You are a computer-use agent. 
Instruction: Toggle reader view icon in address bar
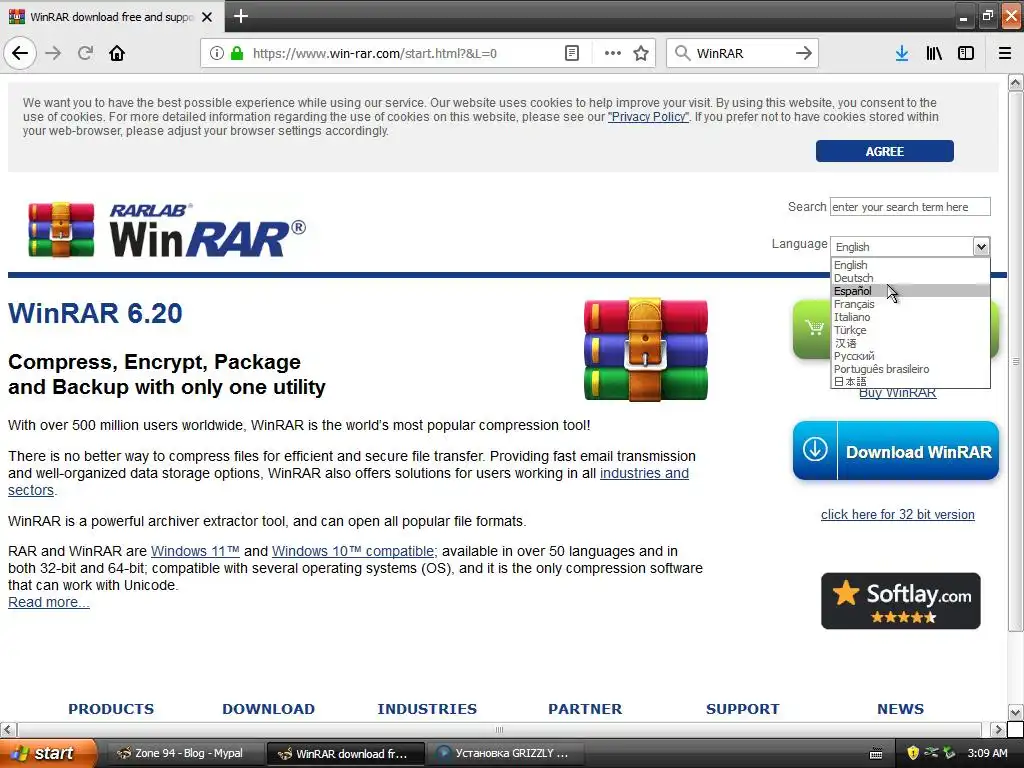572,53
